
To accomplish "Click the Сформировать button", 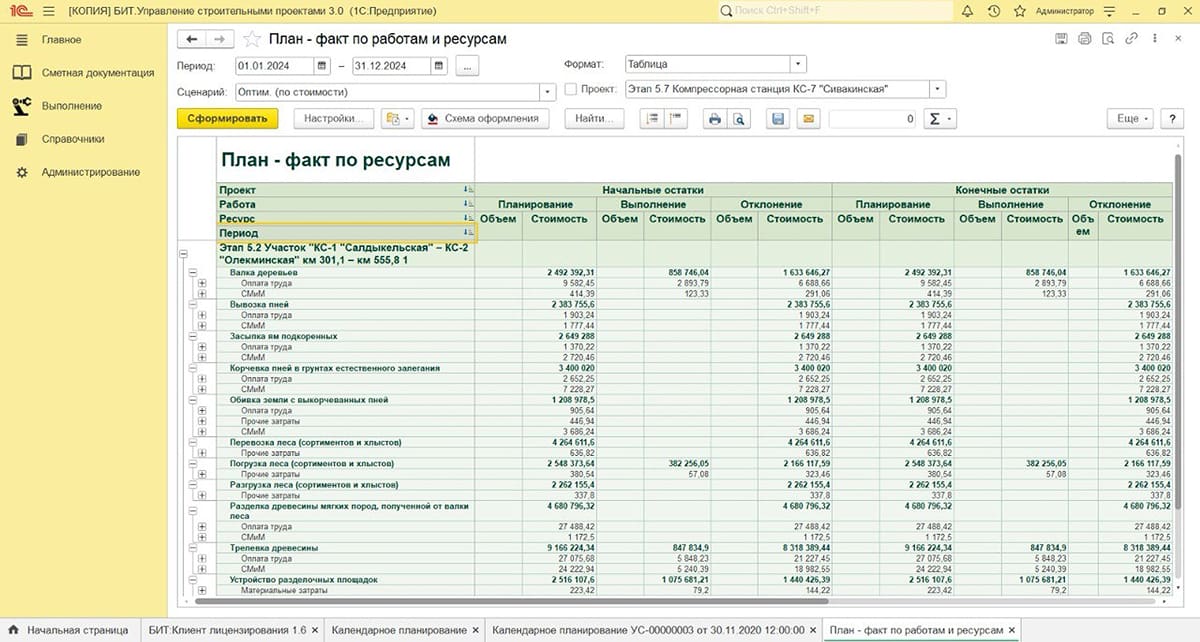I will point(229,118).
